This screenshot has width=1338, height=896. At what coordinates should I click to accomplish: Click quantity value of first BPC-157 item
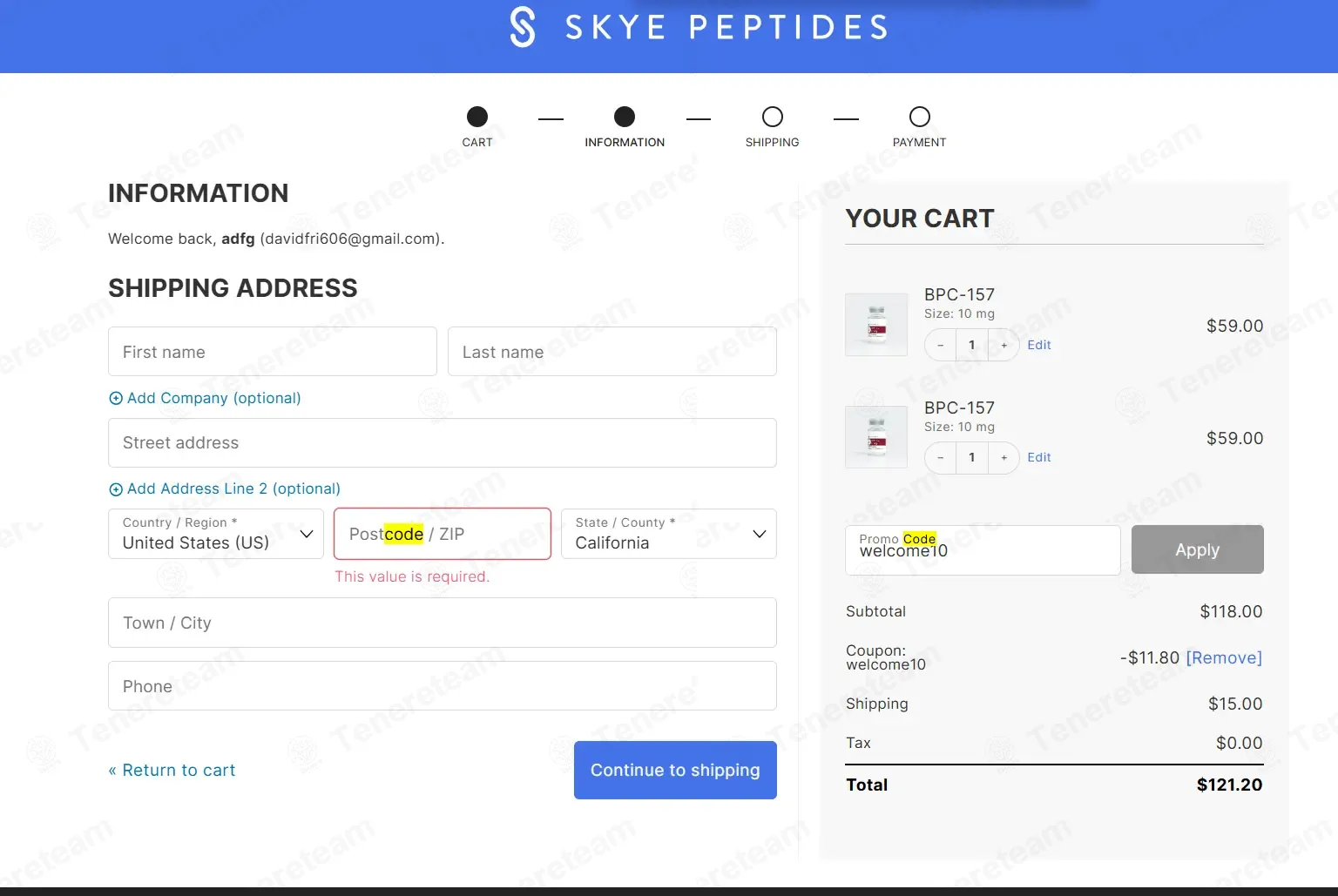972,345
